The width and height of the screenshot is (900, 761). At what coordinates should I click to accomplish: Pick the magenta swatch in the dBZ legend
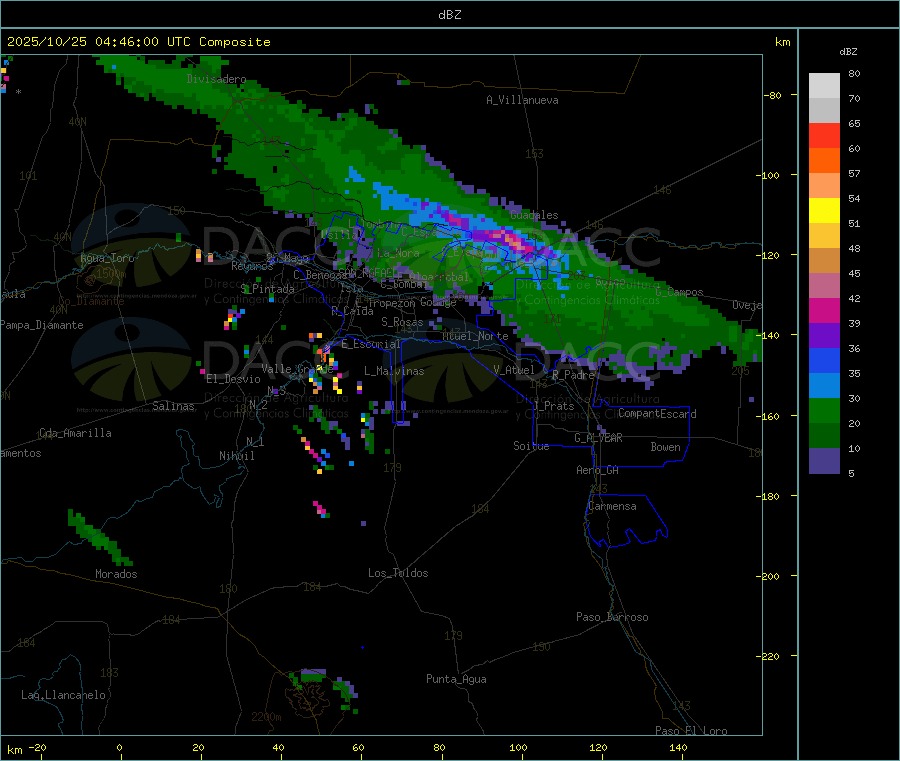coord(824,310)
